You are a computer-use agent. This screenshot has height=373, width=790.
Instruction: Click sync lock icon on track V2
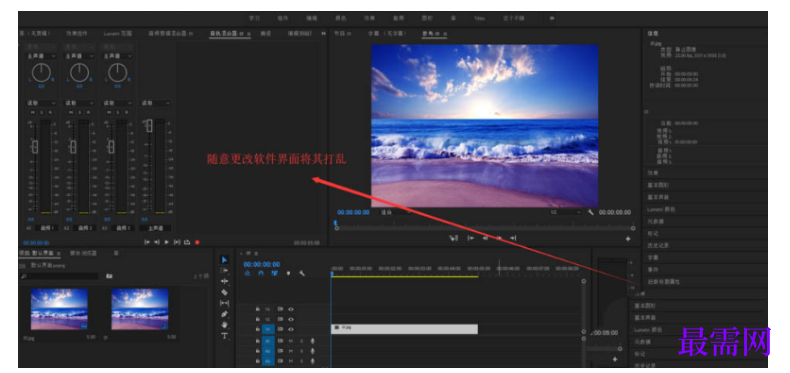pos(280,319)
